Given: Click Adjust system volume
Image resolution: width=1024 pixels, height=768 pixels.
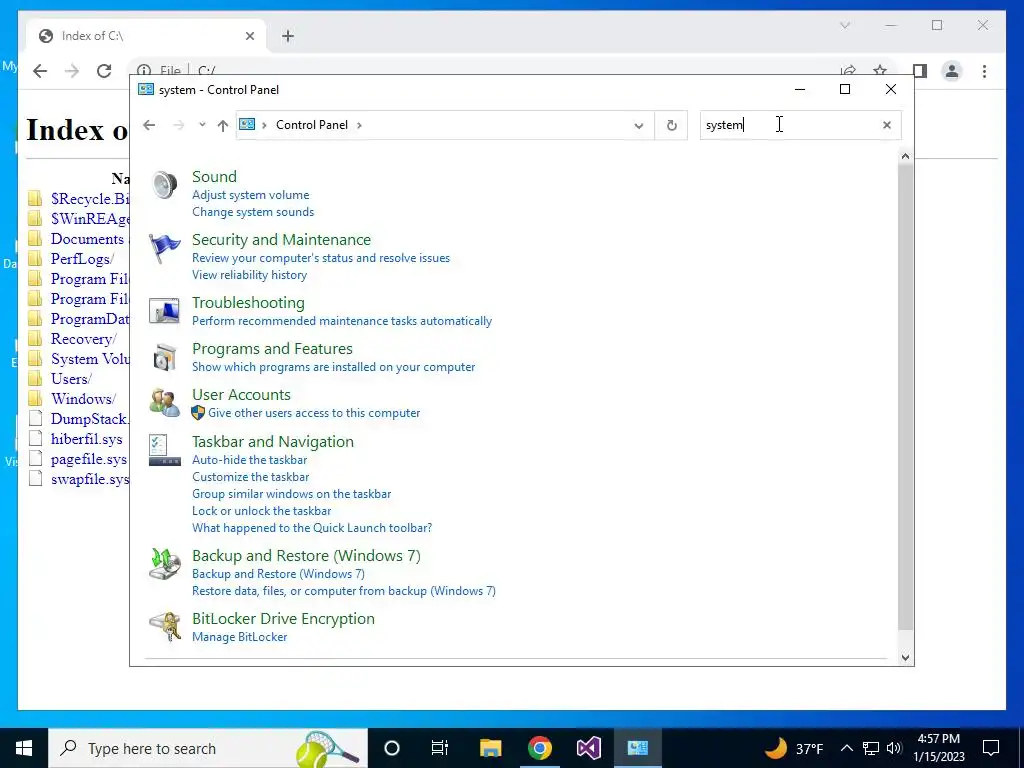Looking at the screenshot, I should (251, 195).
